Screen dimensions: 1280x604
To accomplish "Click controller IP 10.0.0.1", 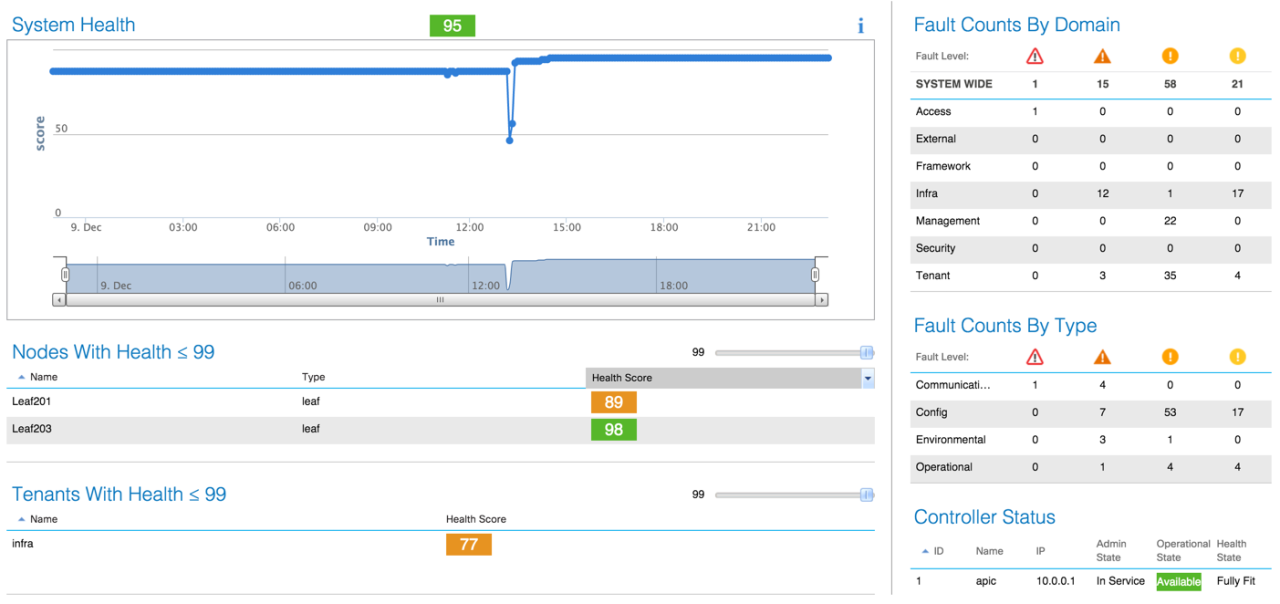I will point(1056,581).
